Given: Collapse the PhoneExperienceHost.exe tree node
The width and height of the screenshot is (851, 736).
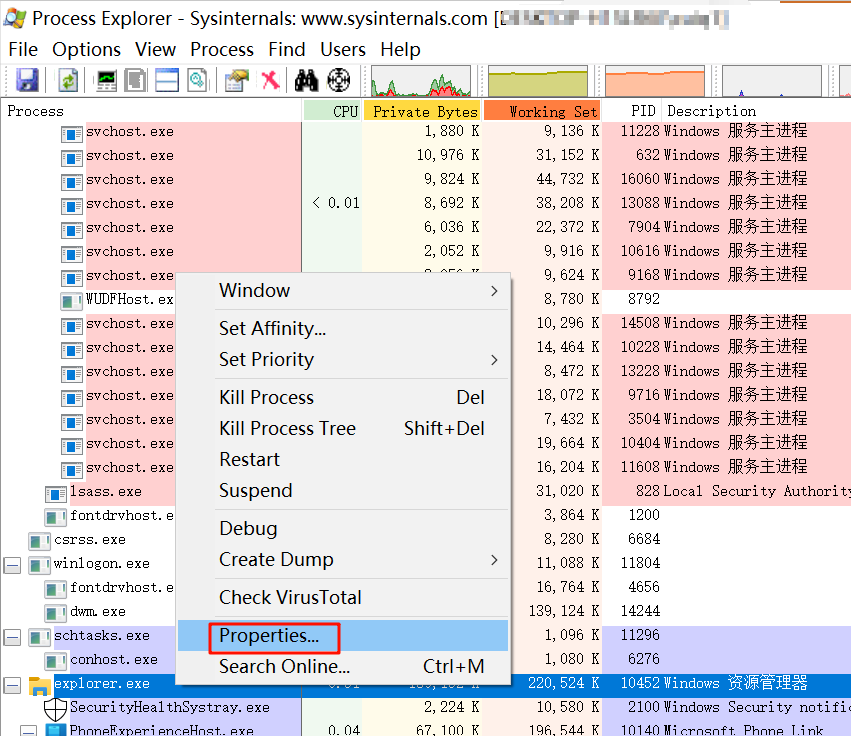Looking at the screenshot, I should click(x=28, y=731).
